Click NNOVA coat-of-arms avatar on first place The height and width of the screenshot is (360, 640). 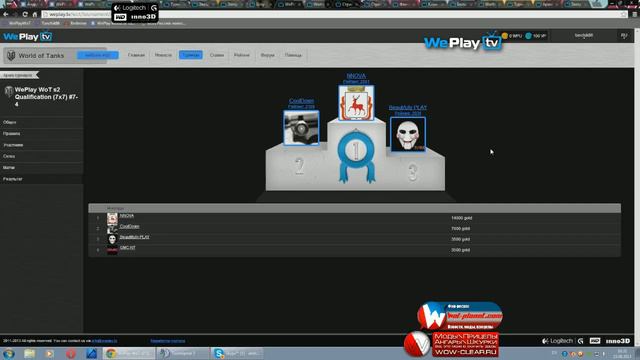pyautogui.click(x=356, y=103)
